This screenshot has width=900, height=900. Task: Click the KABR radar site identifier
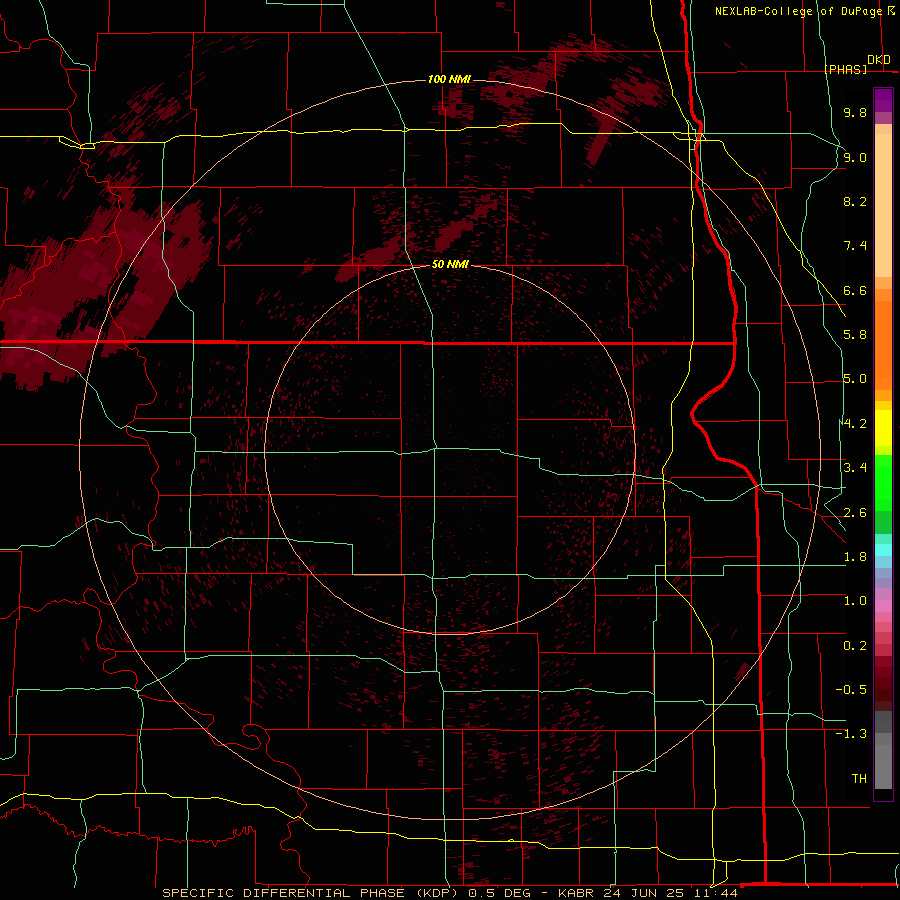point(577,893)
